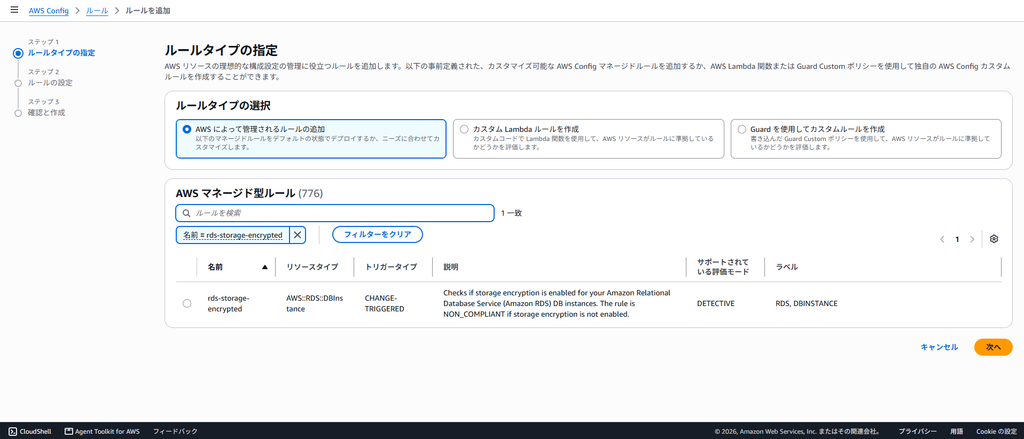This screenshot has height=439, width=1024.
Task: Click フィルターをクリア button
Action: (377, 235)
